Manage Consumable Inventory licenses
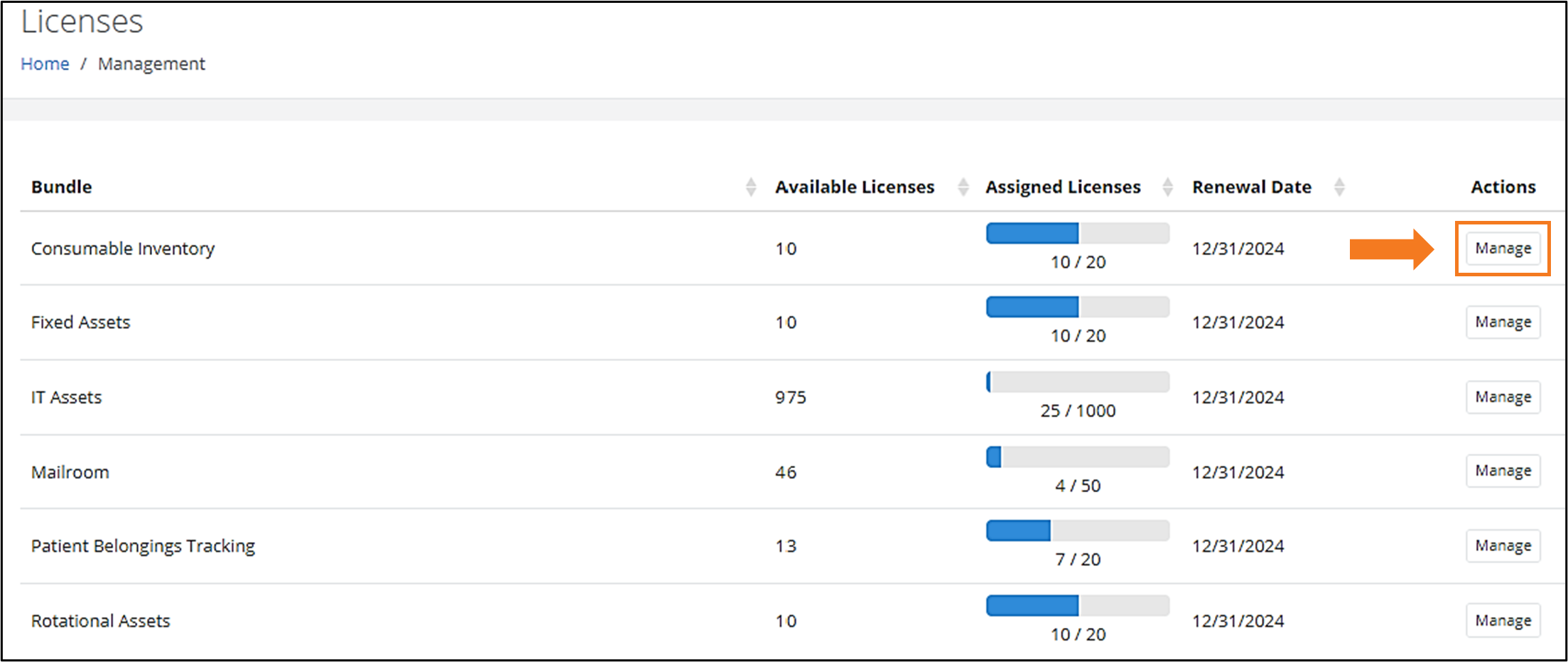This screenshot has height=662, width=1568. (1503, 249)
